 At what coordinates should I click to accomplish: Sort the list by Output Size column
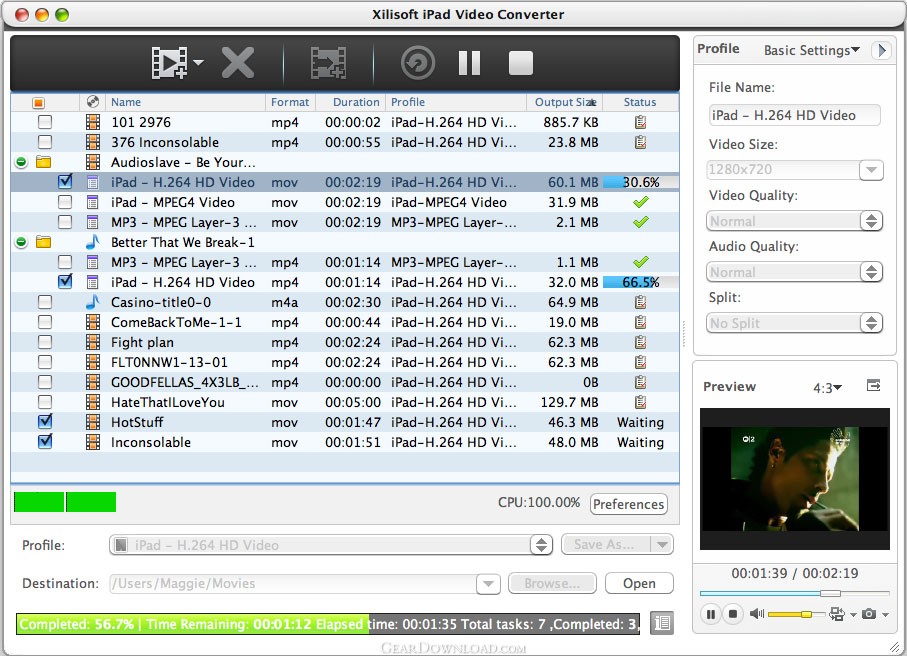[x=565, y=102]
